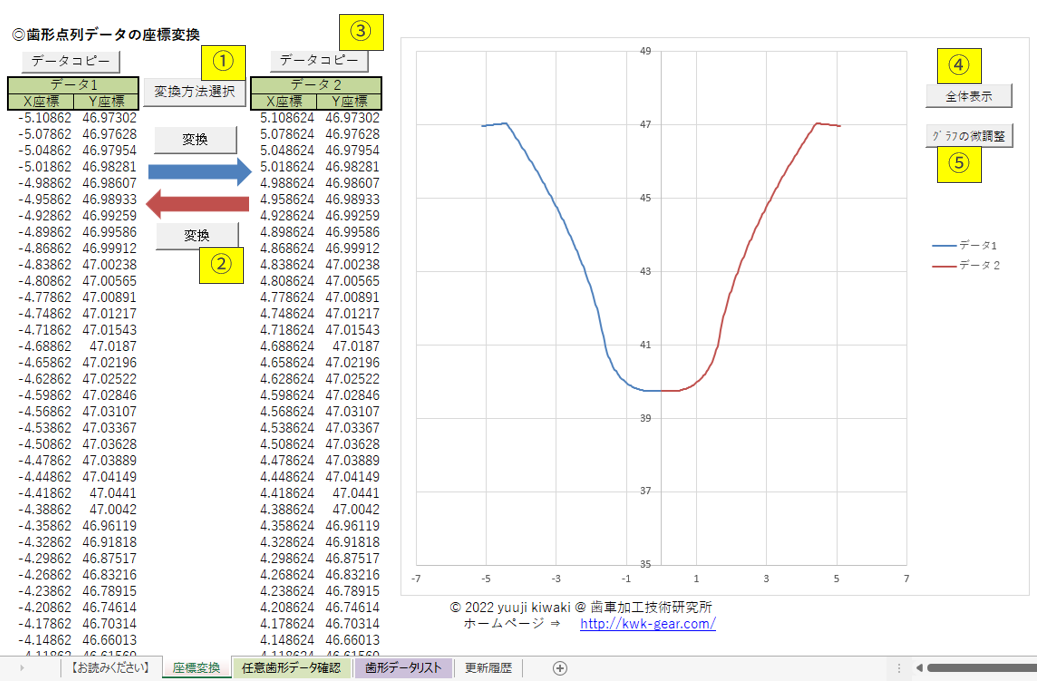1038x690 pixels.
Task: Click the yellow circled number ⑤ label
Action: click(959, 165)
